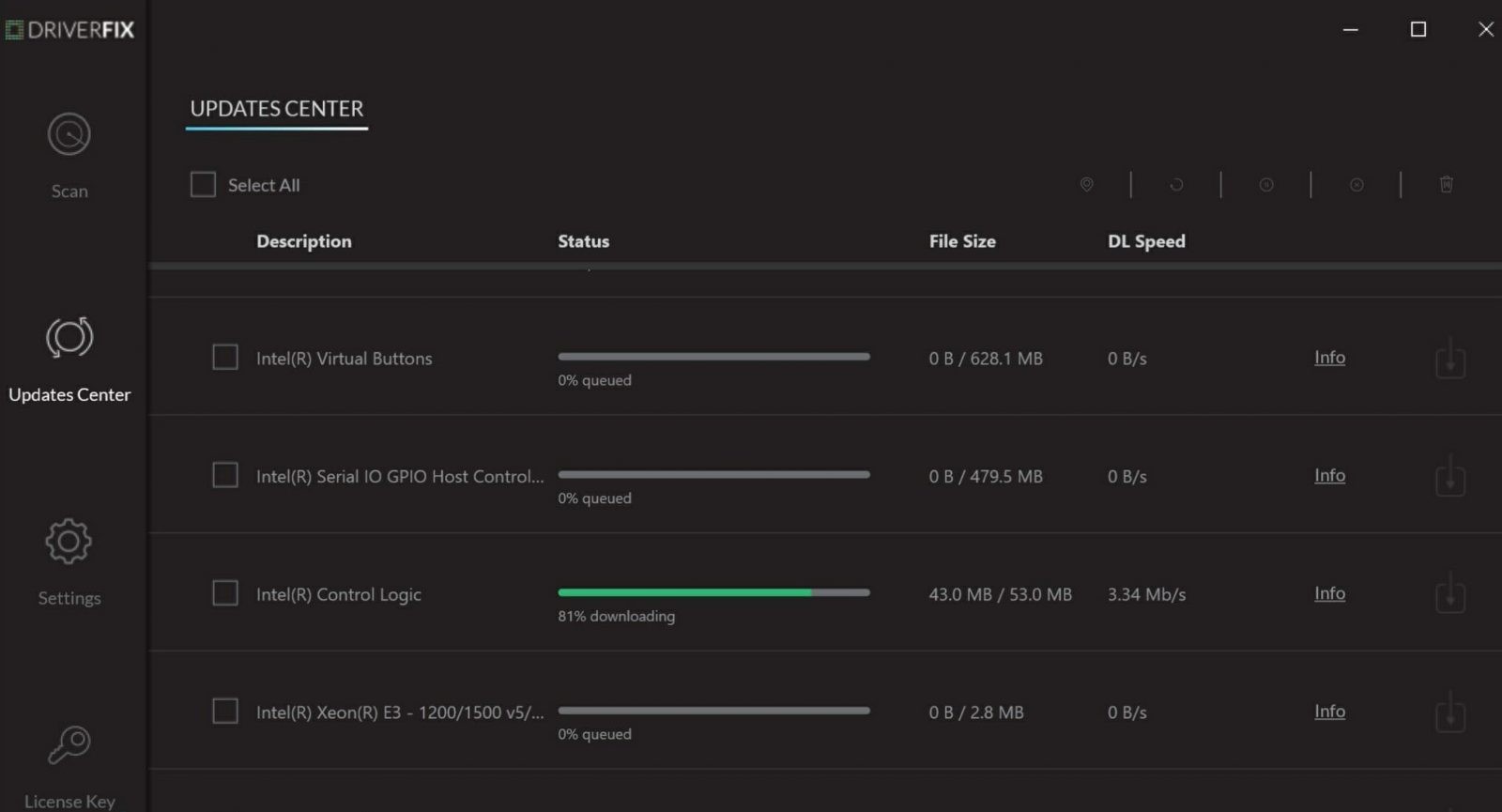Check the Intel(R) Control Logic checkbox
This screenshot has height=812, width=1502.
pos(225,593)
